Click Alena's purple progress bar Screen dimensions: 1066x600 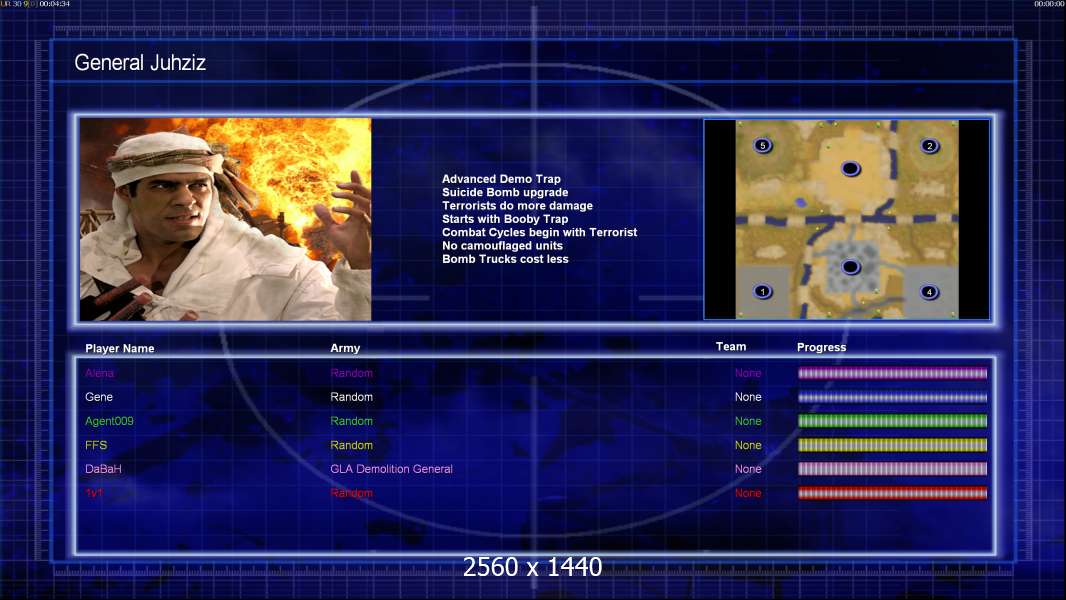pos(892,373)
